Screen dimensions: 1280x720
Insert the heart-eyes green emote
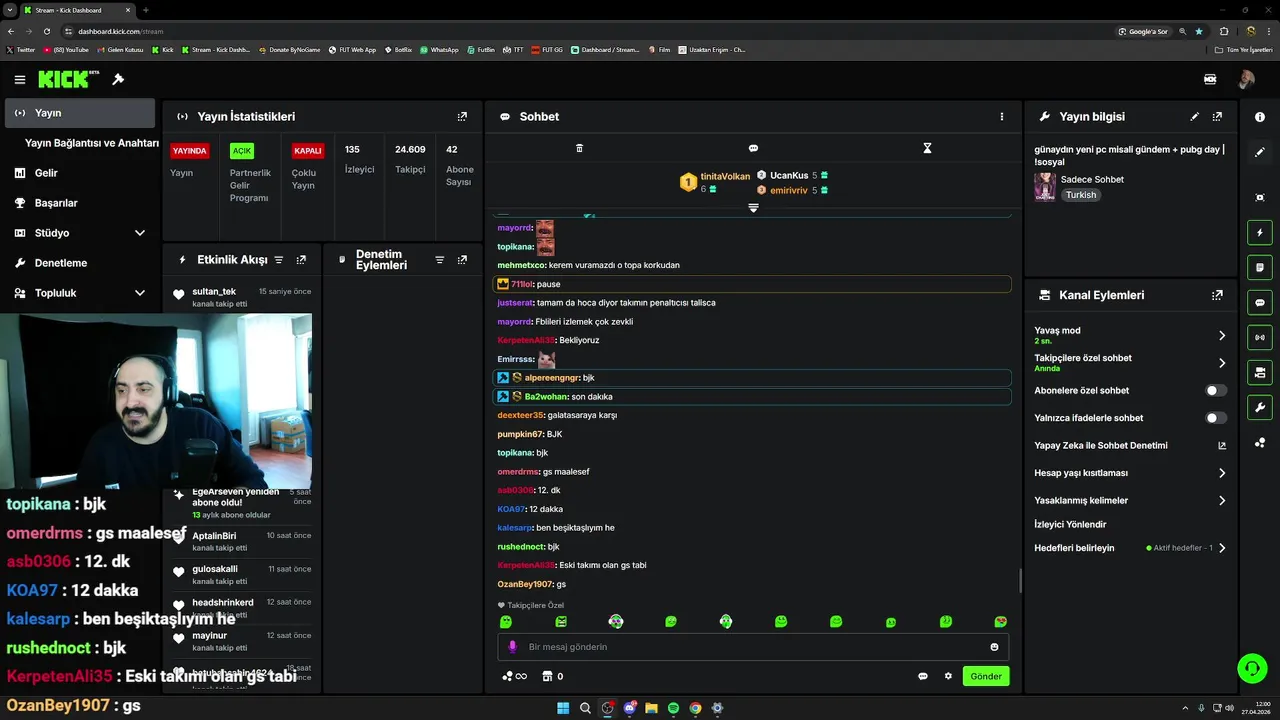1000,621
